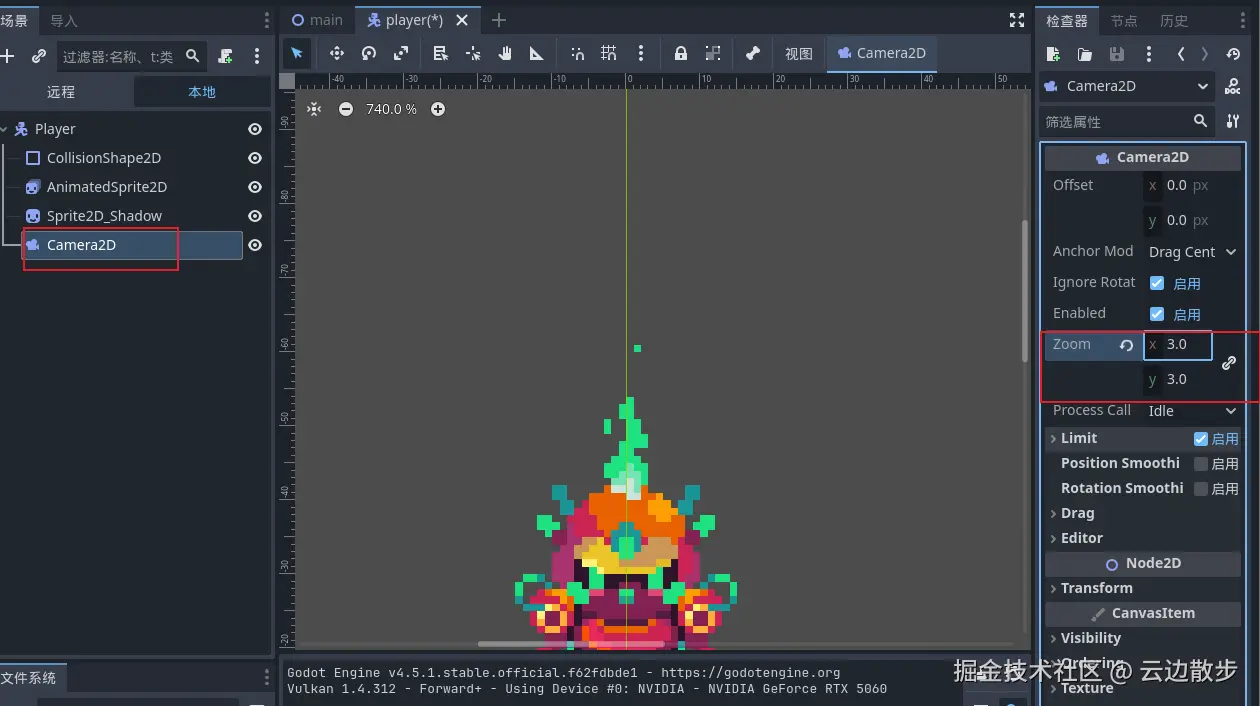Select the CollisionShape2D node
The height and width of the screenshot is (706, 1260).
[x=104, y=158]
